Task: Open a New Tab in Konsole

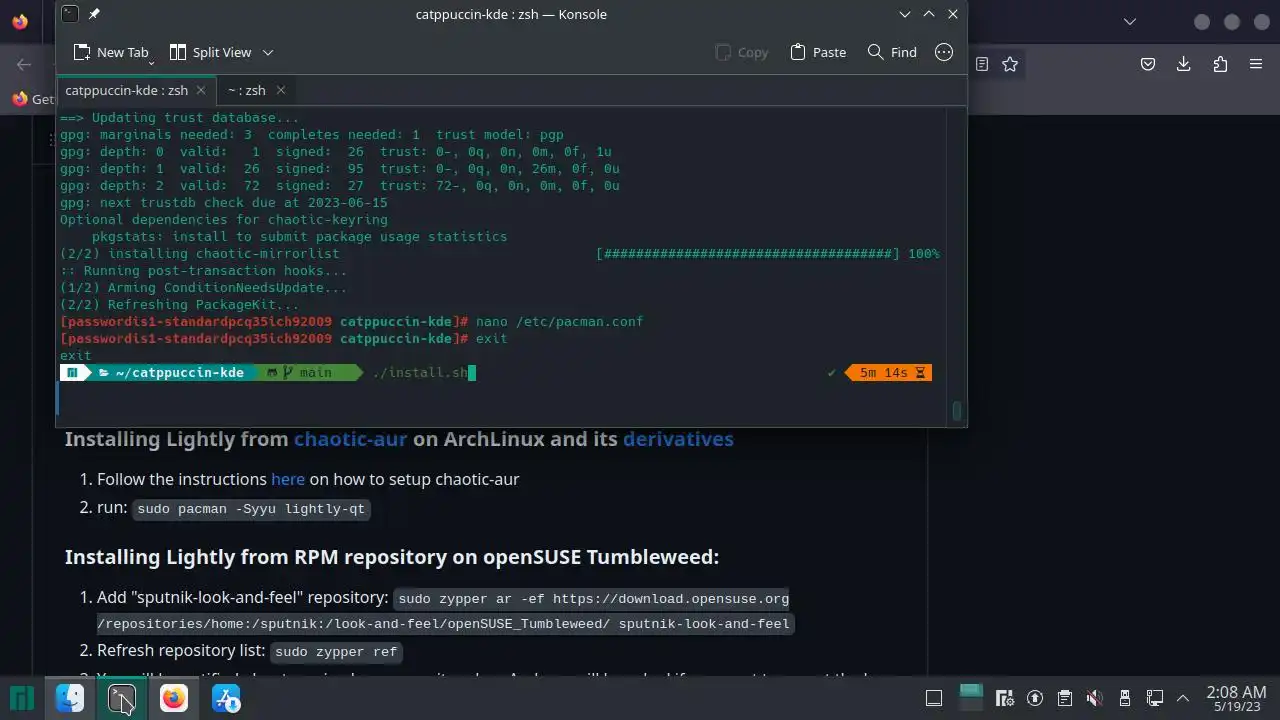Action: pos(110,52)
